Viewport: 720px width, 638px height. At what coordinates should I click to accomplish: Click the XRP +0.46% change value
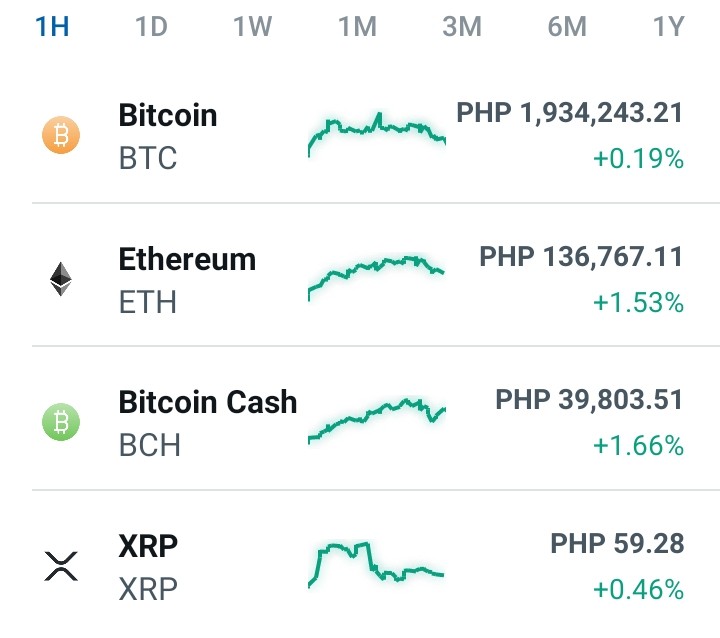638,589
